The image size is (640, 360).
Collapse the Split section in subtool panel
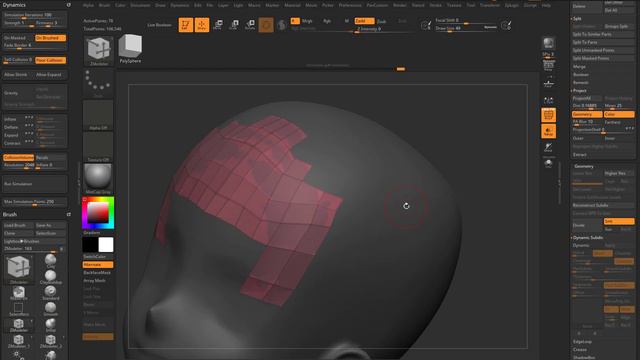[577, 19]
